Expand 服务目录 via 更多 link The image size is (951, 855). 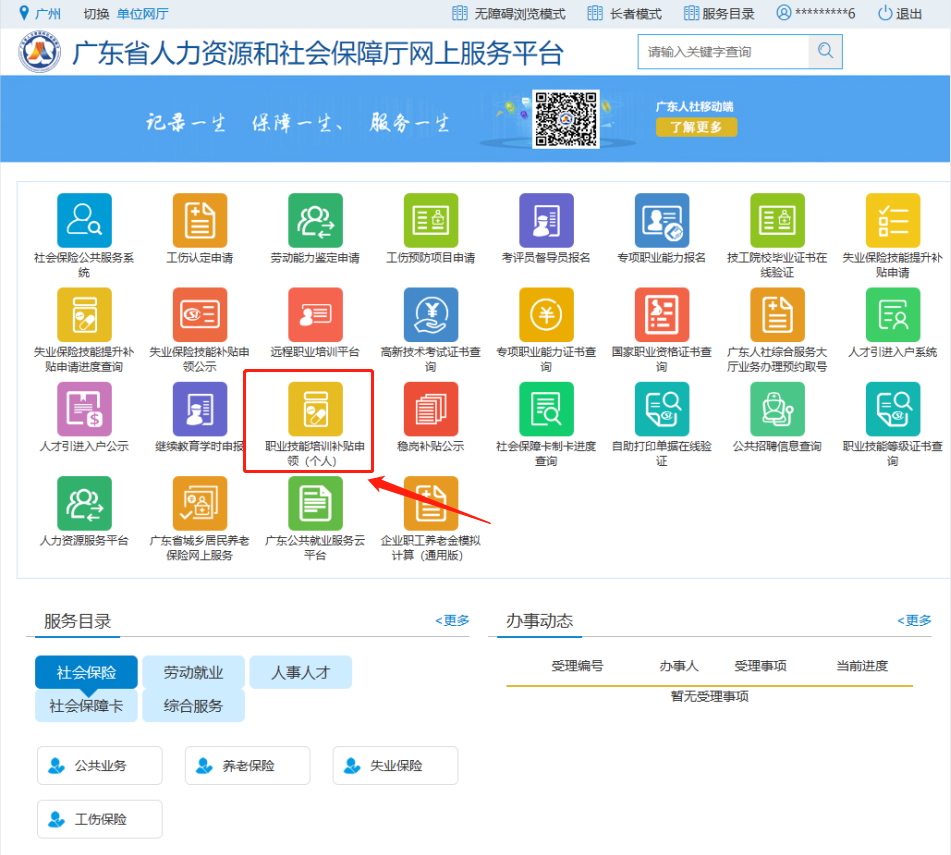(452, 621)
